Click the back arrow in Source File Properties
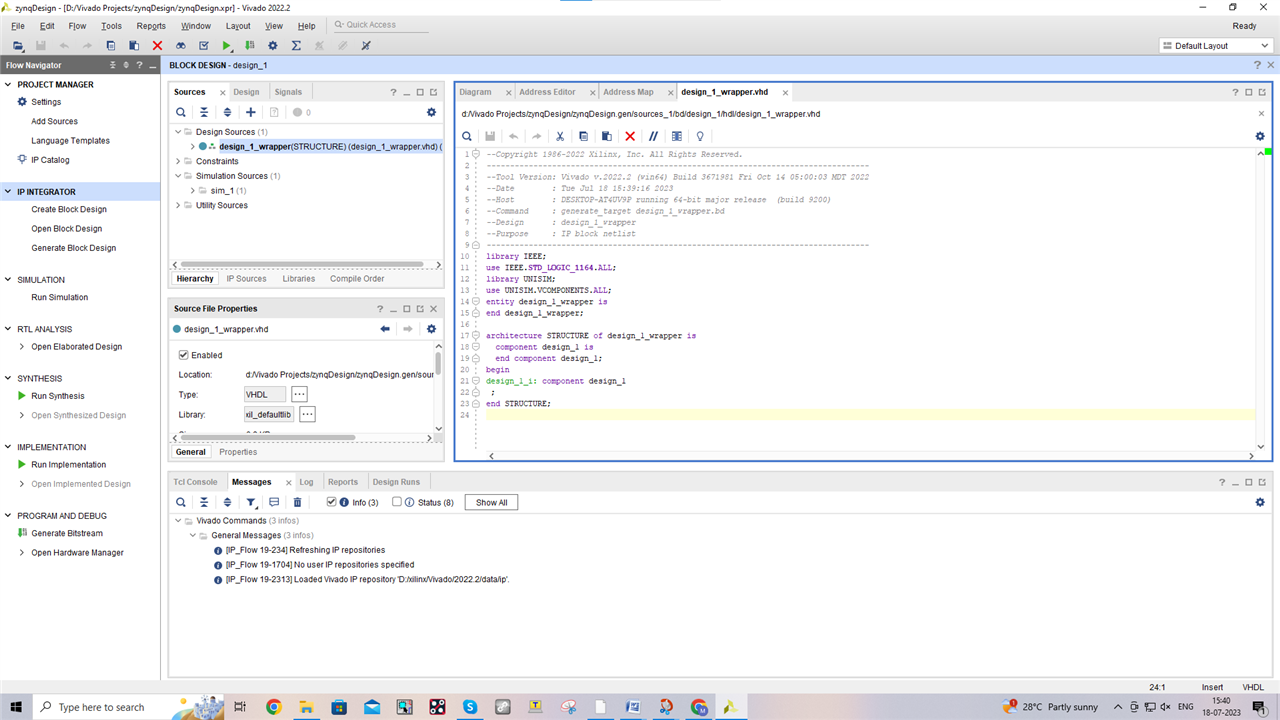Viewport: 1280px width, 720px height. click(x=385, y=329)
